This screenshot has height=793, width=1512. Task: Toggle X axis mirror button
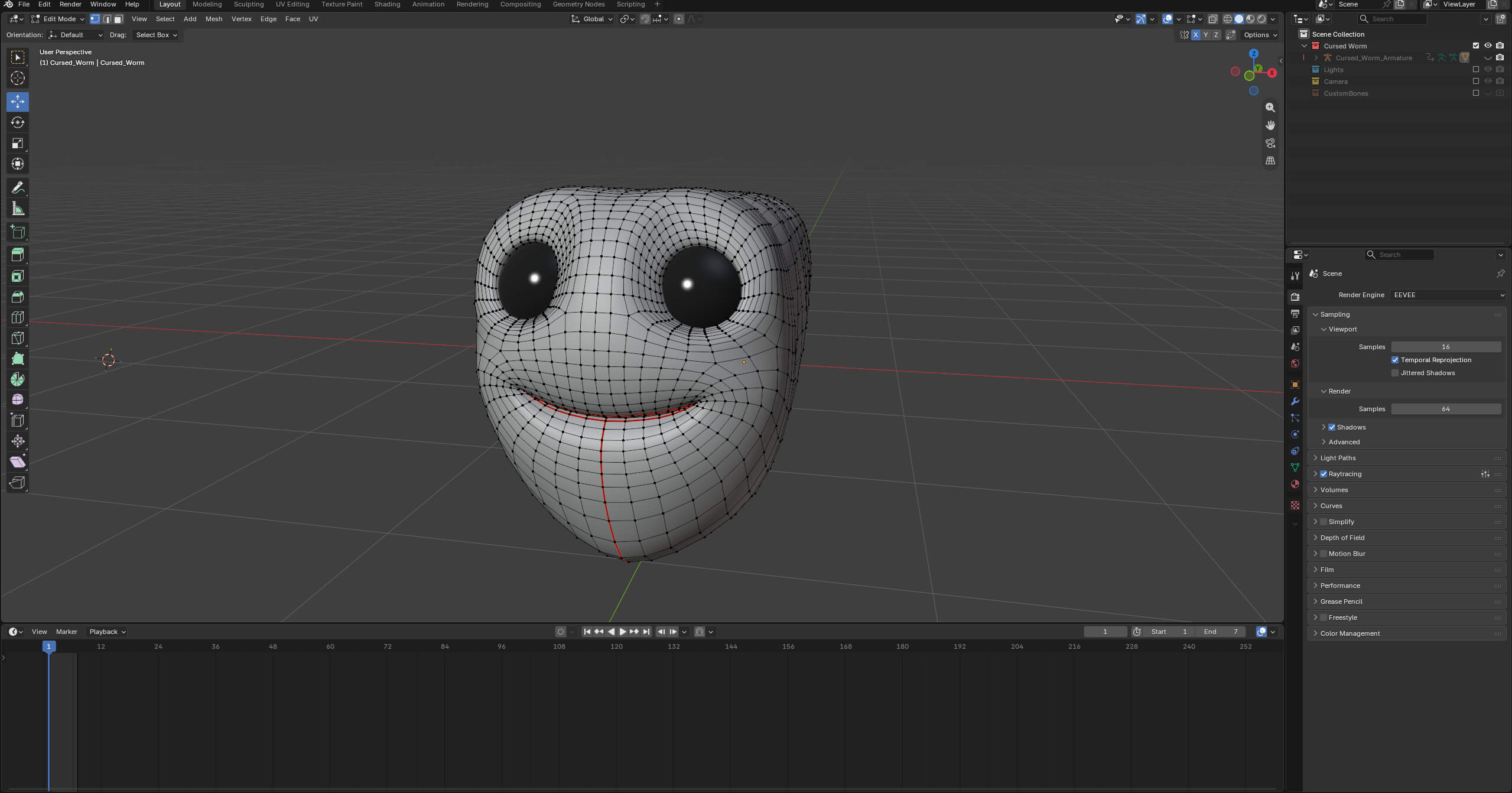[x=1195, y=35]
